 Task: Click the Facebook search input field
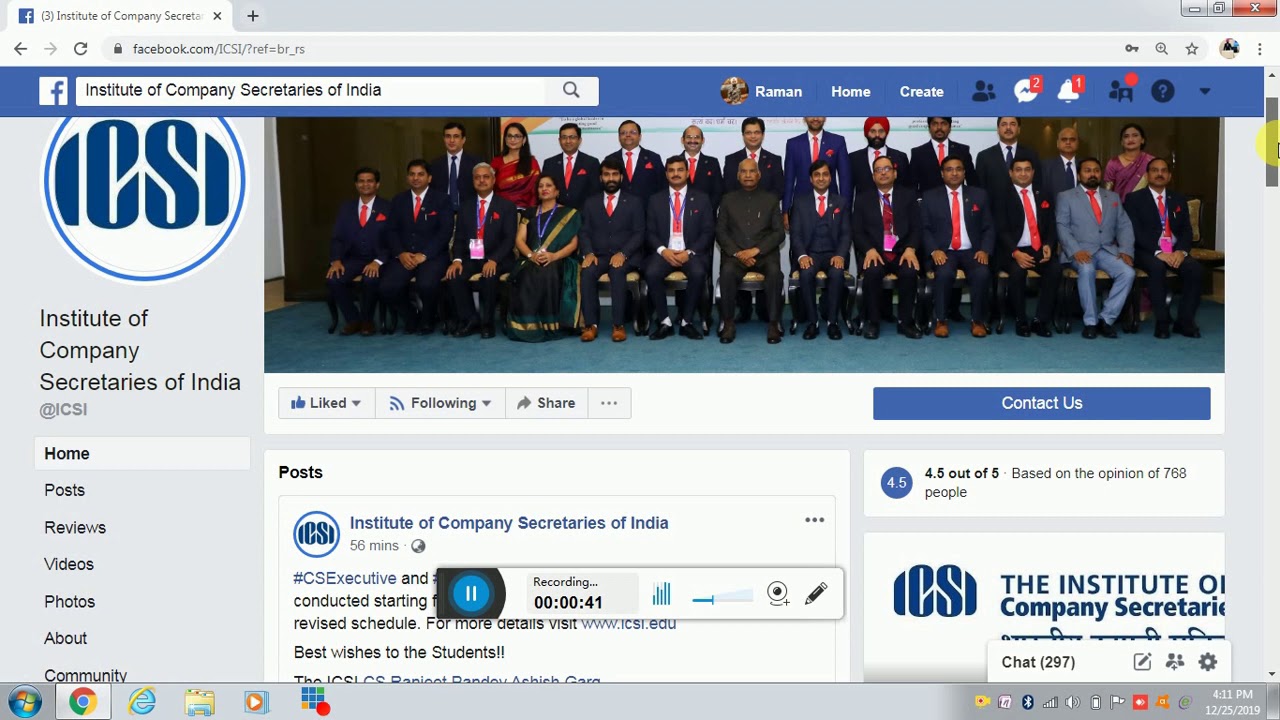(311, 90)
